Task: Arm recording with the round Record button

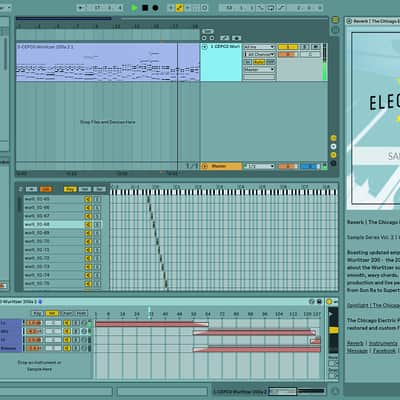Action: [x=155, y=8]
